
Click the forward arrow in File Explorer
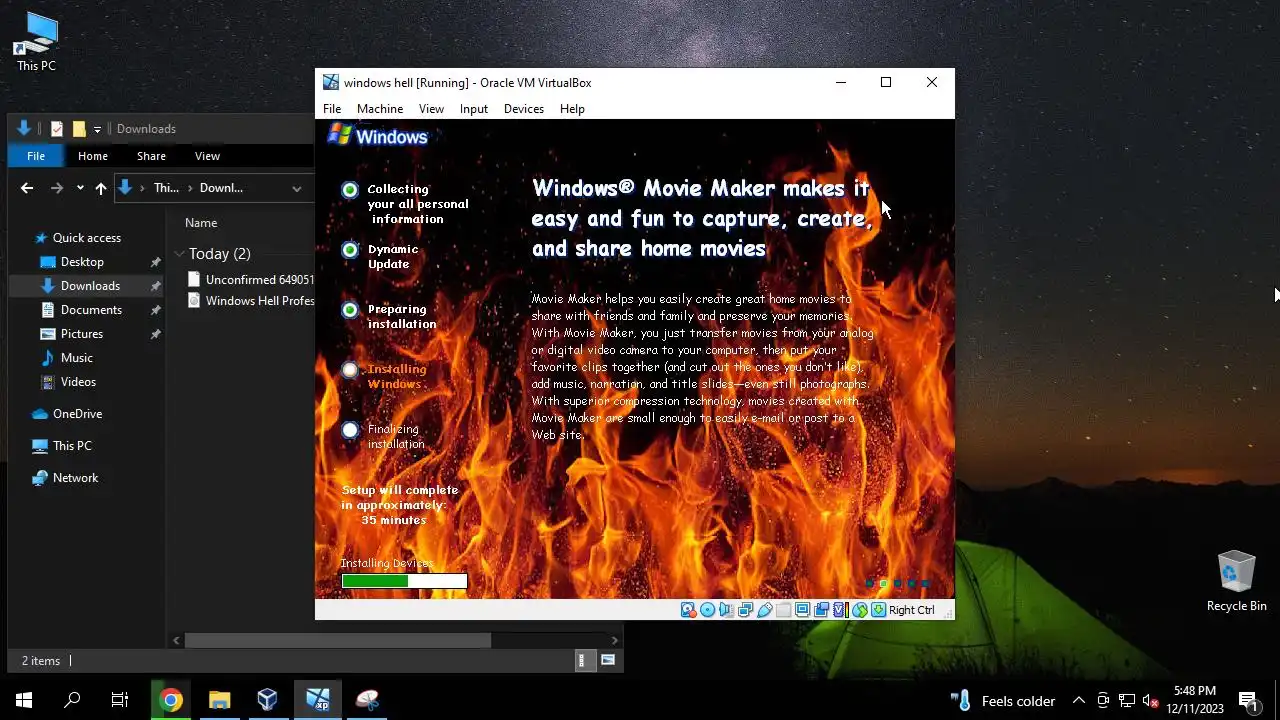[x=57, y=188]
